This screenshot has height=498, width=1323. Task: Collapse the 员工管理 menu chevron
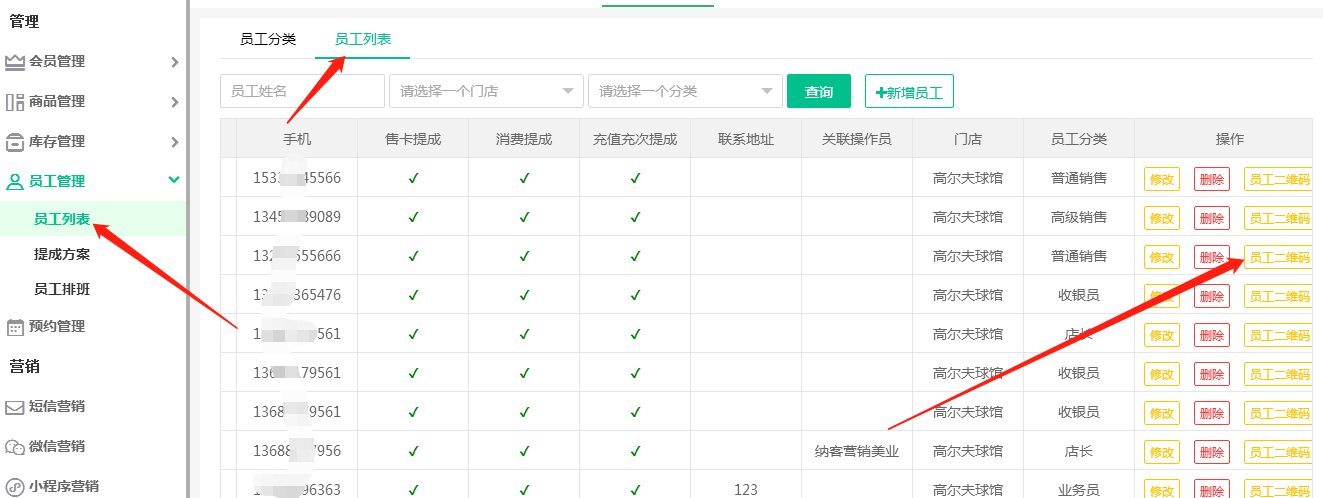pyautogui.click(x=174, y=181)
